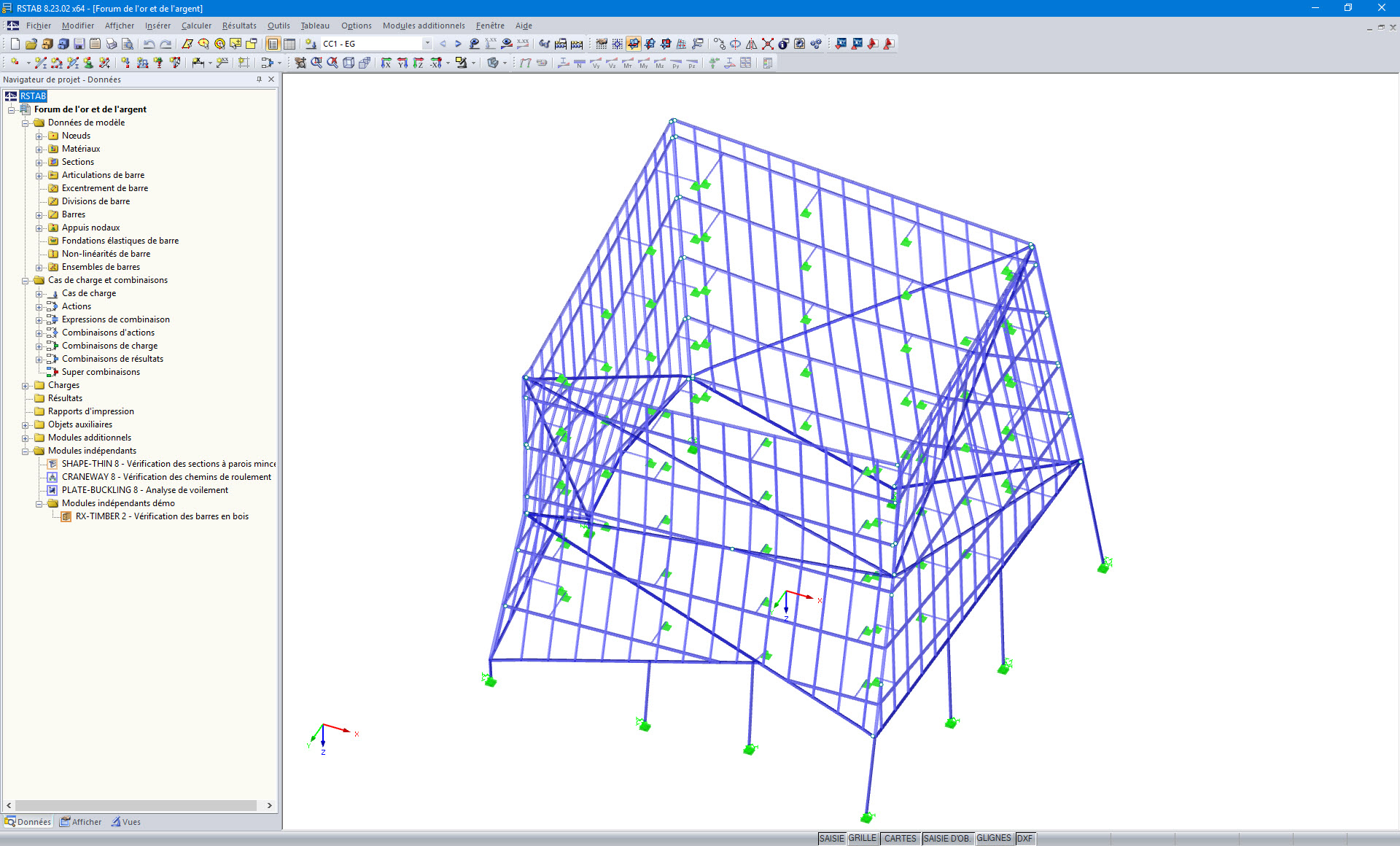1400x846 pixels.
Task: Click the navigator horizontal scrollbar right arrow
Action: [x=270, y=806]
